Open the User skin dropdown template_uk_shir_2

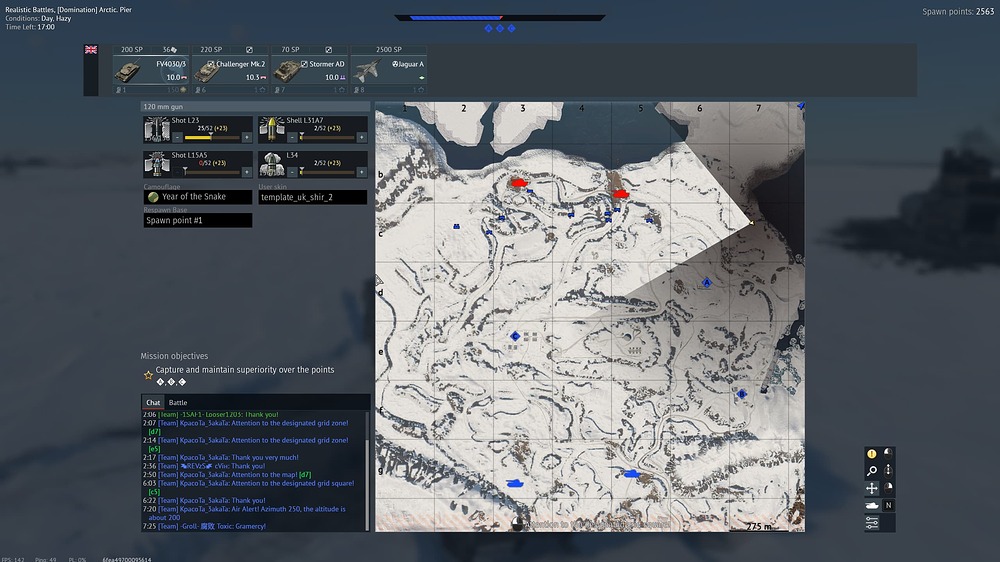[312, 197]
